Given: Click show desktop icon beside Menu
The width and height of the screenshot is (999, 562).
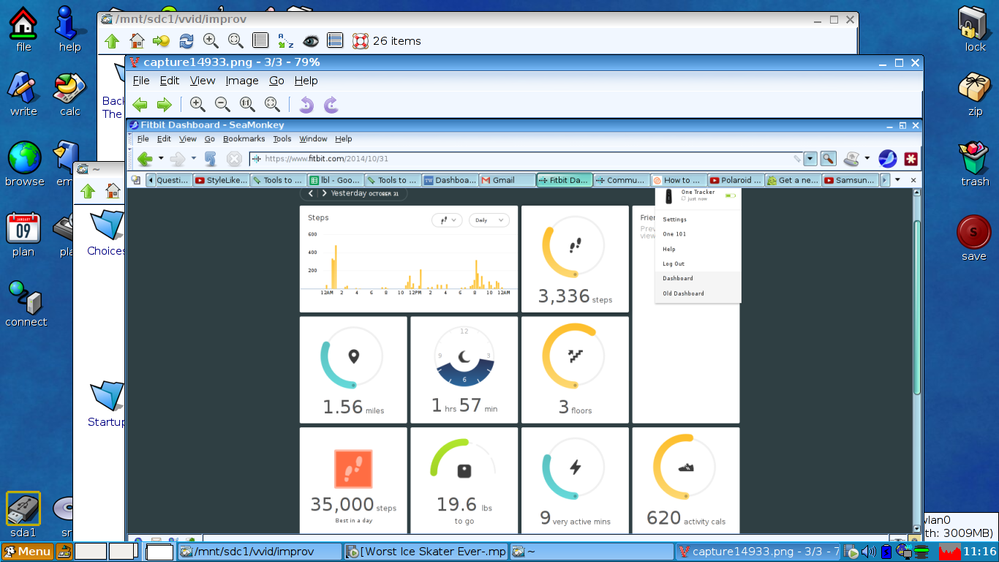Looking at the screenshot, I should click(64, 552).
